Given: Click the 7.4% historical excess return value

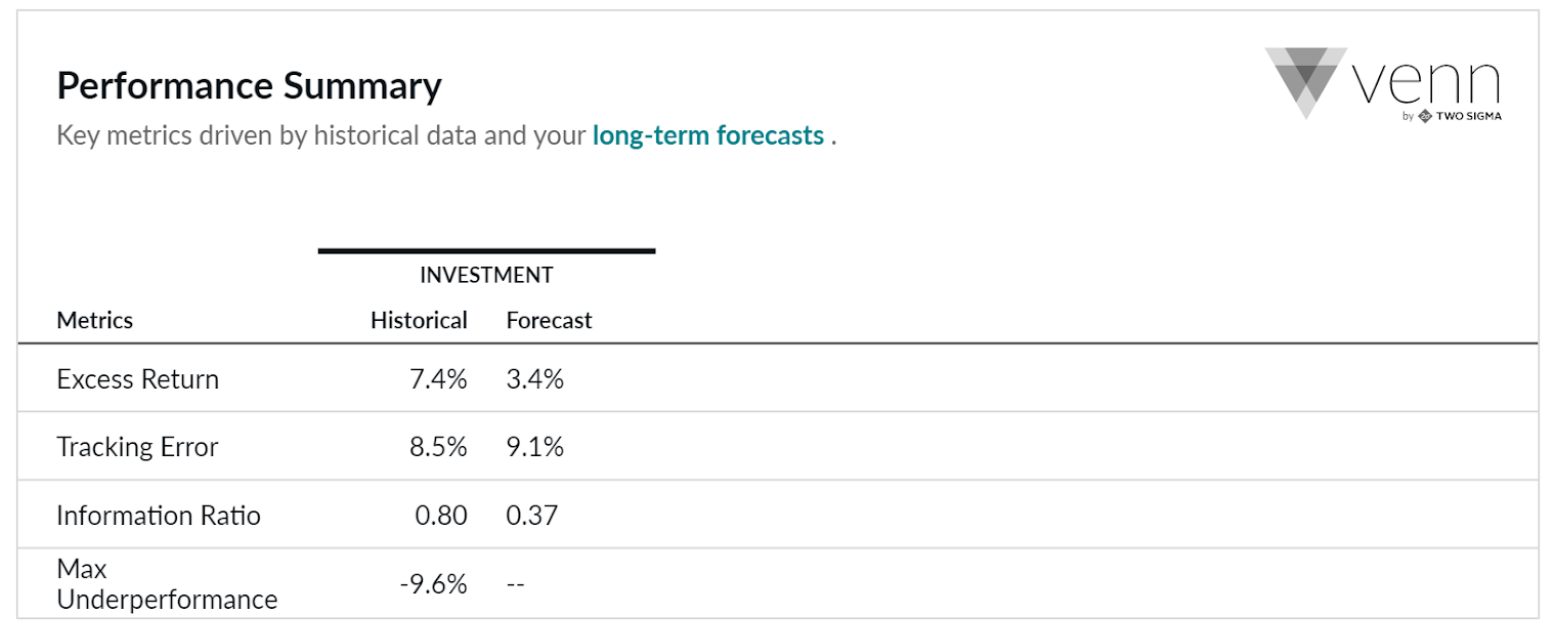Looking at the screenshot, I should tap(439, 380).
